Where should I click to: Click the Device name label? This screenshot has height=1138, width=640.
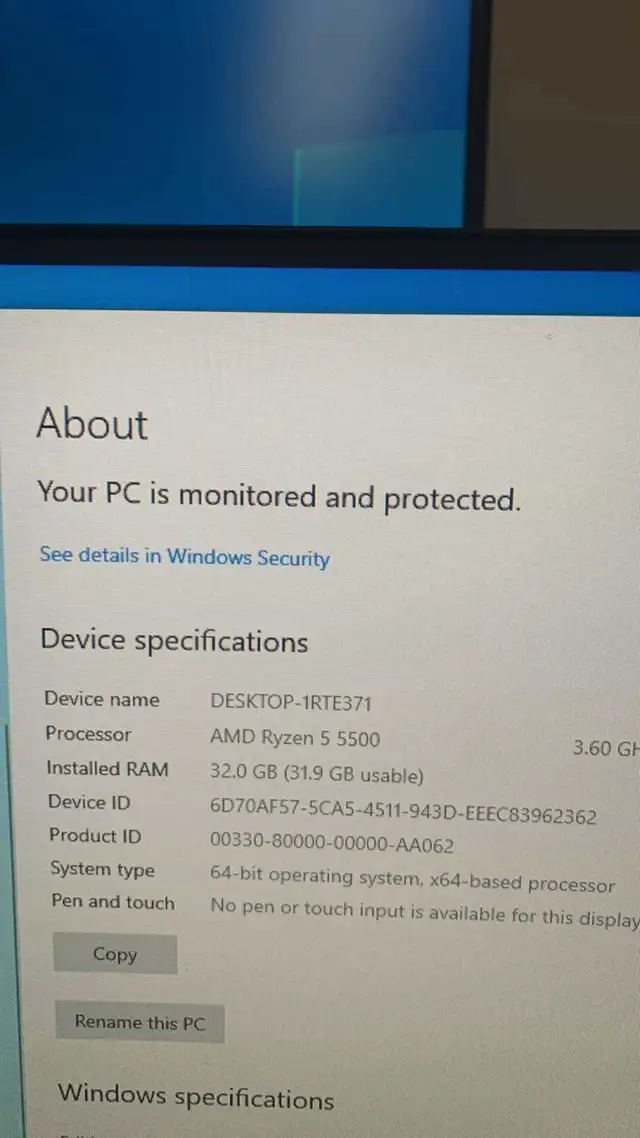(x=102, y=699)
